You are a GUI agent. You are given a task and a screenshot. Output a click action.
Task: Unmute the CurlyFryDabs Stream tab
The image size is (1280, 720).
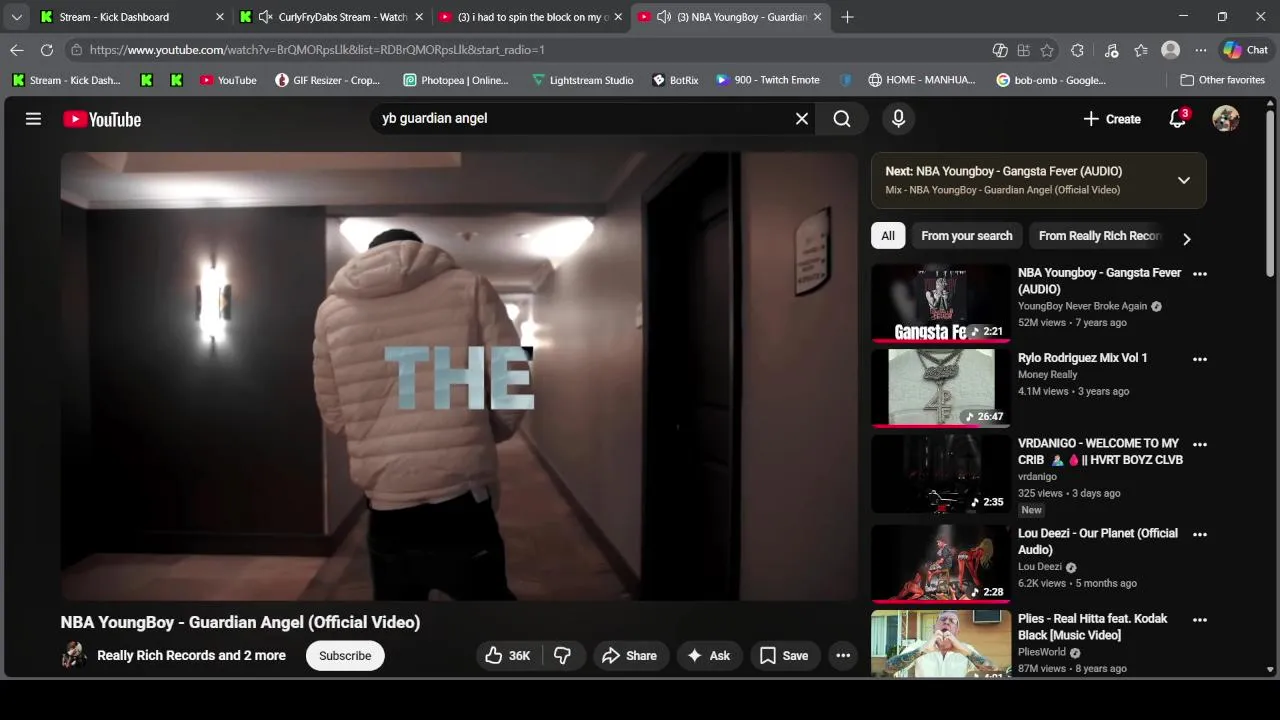(x=265, y=17)
